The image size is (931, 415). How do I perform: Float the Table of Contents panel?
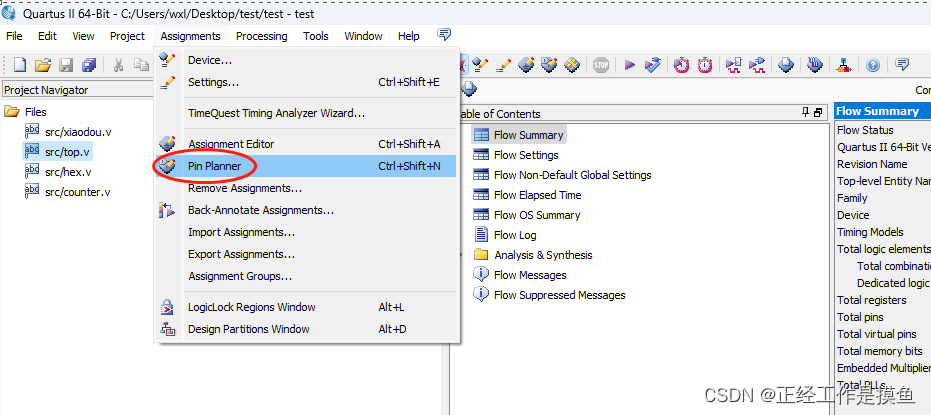[x=818, y=112]
